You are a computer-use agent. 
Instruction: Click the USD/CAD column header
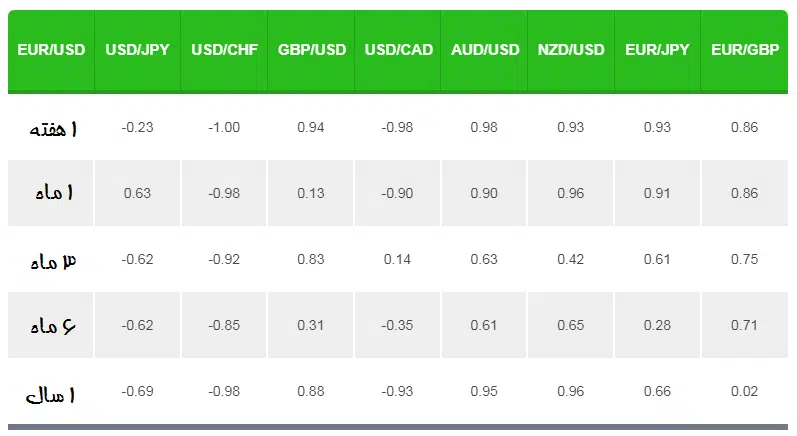398,50
